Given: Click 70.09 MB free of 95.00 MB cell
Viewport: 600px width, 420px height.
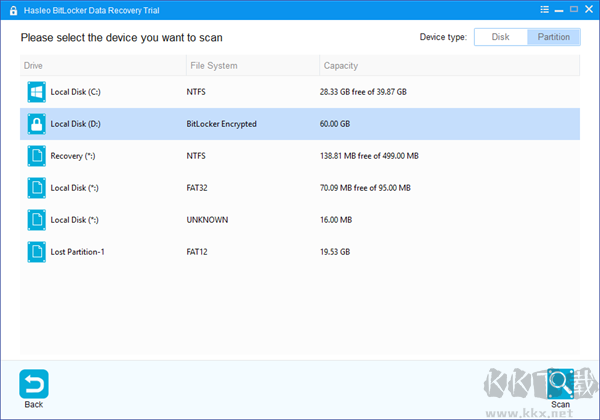Looking at the screenshot, I should click(365, 188).
